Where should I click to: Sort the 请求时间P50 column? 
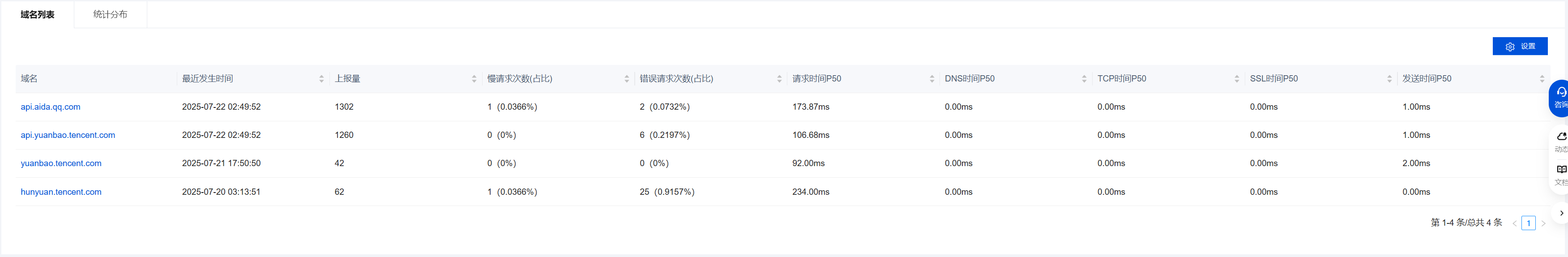click(931, 79)
